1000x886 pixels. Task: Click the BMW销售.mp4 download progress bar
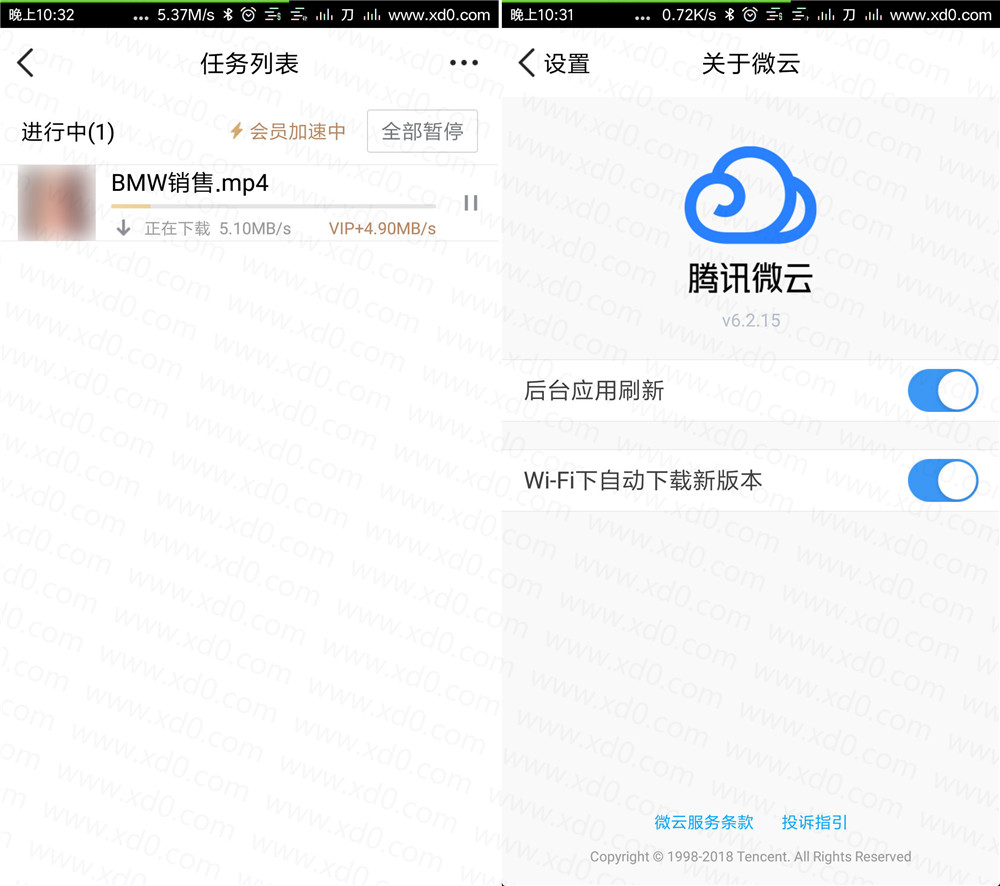273,207
